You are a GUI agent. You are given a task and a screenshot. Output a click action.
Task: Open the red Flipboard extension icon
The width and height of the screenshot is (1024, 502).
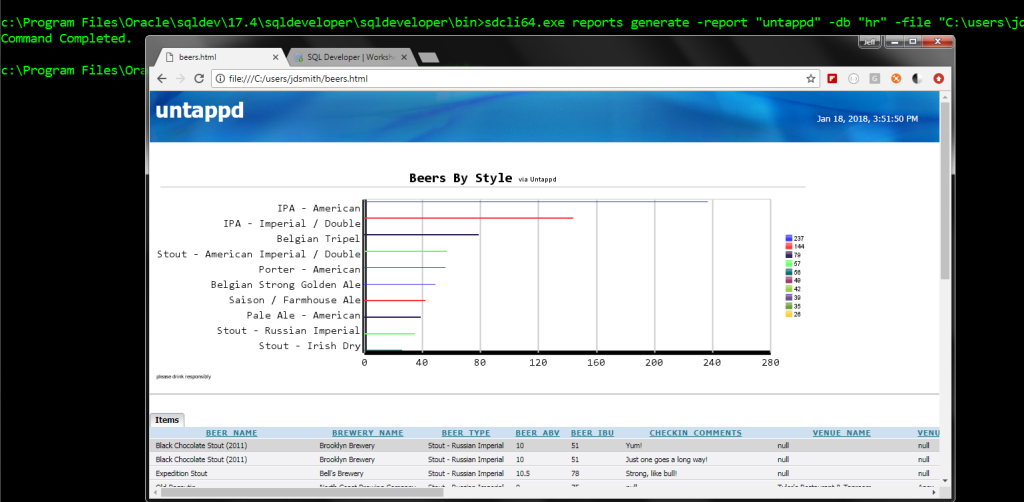[x=832, y=79]
